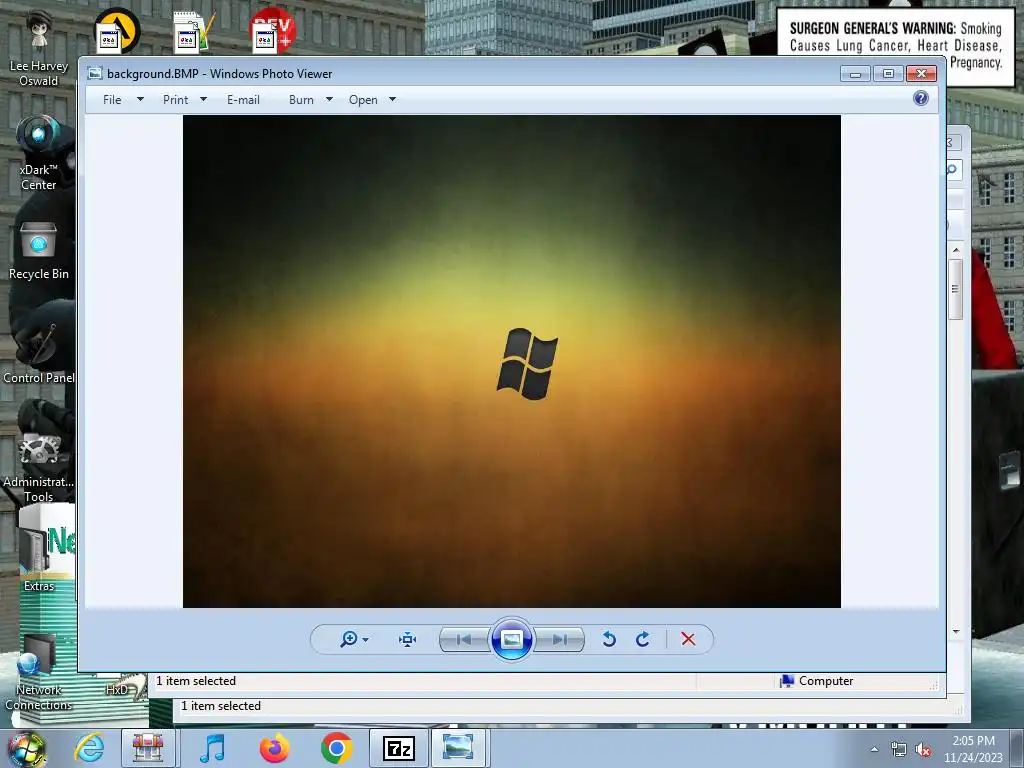Open the clock showing 2:05 PM

click(x=973, y=749)
